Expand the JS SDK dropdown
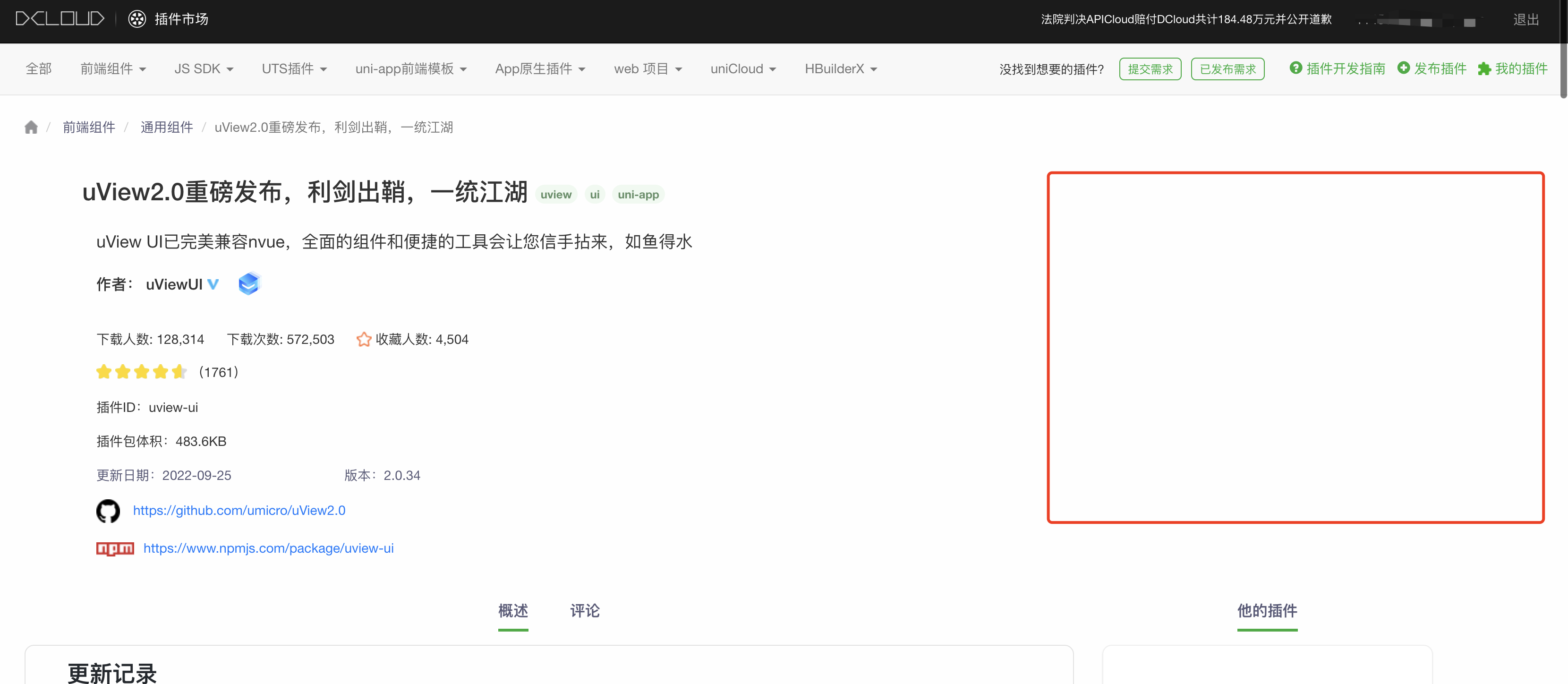The image size is (1568, 684). [x=204, y=69]
